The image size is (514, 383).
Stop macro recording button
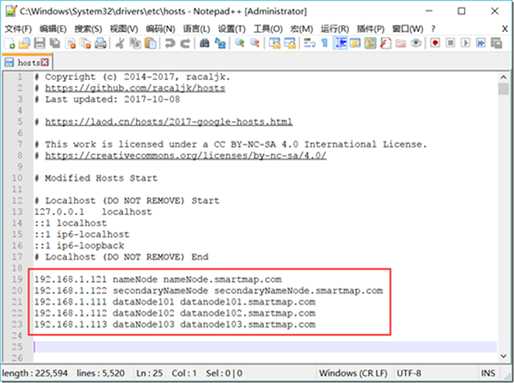tap(450, 43)
